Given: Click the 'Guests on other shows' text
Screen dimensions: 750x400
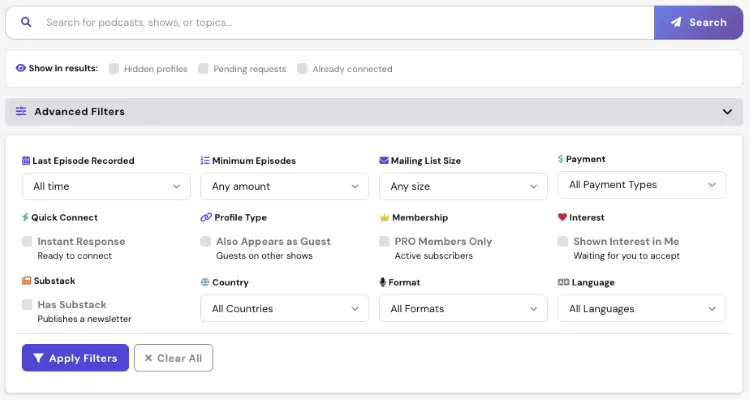Looking at the screenshot, I should click(x=264, y=256).
